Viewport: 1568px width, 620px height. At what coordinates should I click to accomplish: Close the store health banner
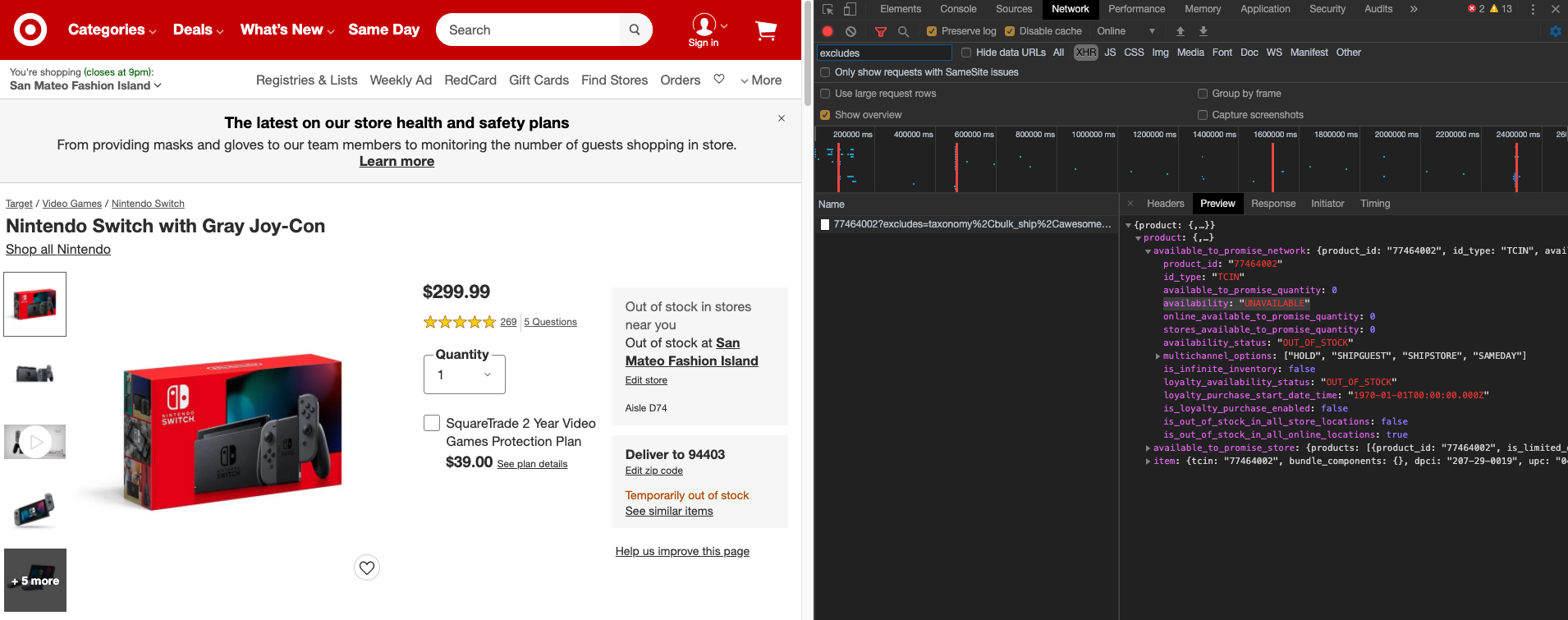[x=782, y=118]
